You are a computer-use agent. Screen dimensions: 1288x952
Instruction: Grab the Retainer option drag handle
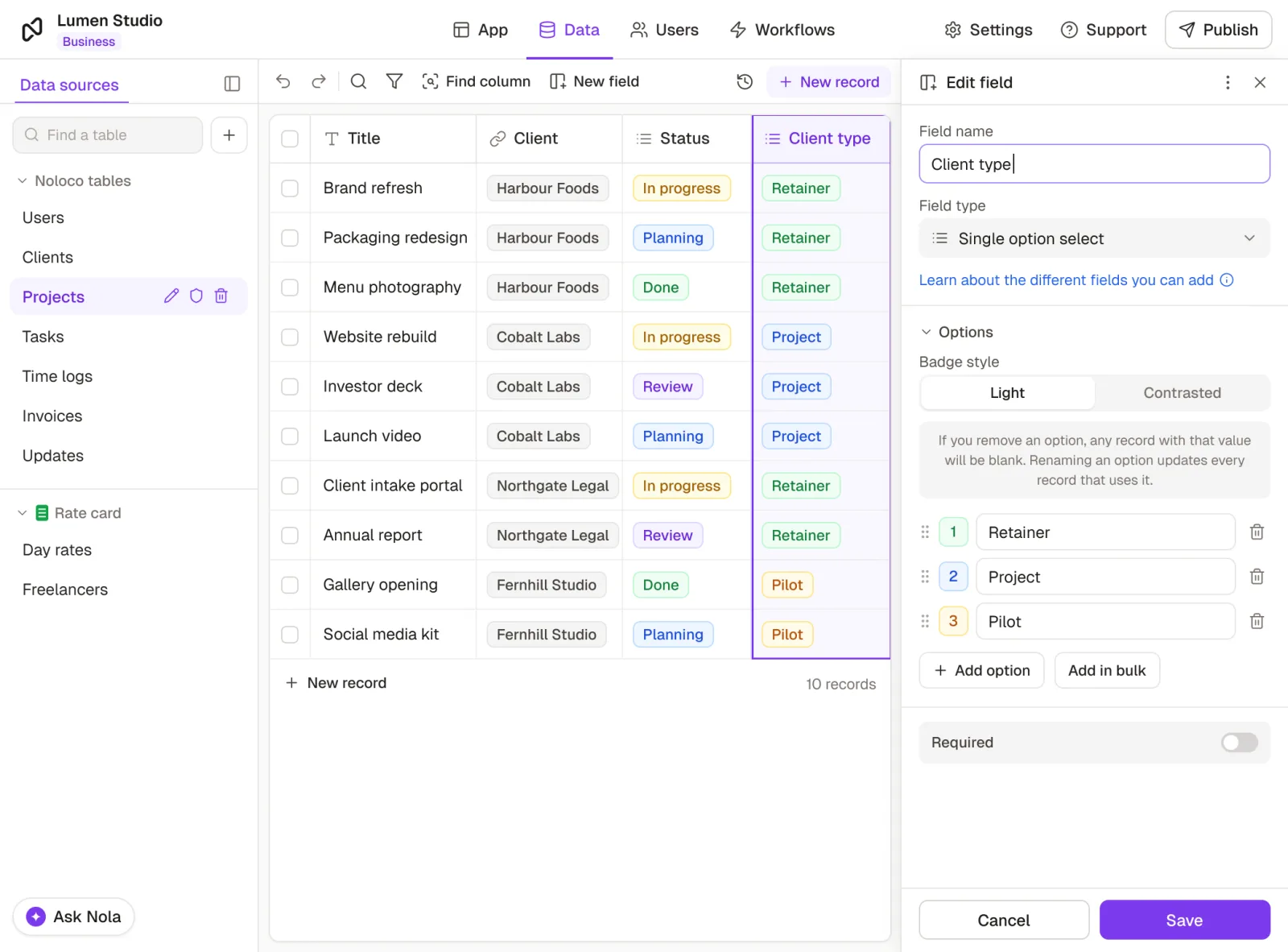[925, 532]
